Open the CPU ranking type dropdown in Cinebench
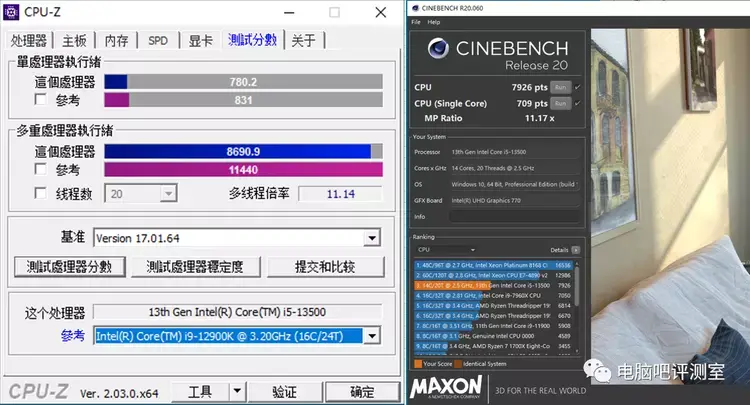 coord(446,250)
